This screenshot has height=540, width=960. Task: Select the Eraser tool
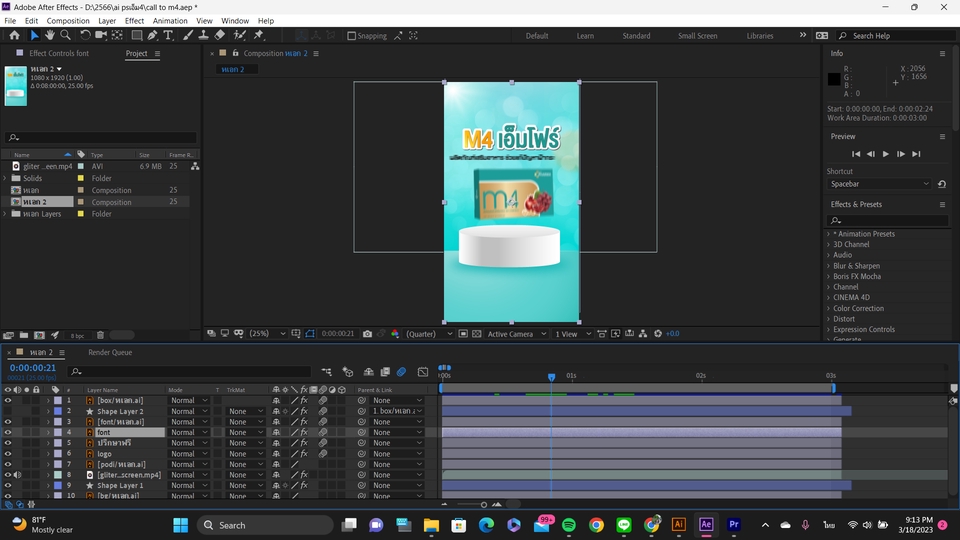point(220,36)
